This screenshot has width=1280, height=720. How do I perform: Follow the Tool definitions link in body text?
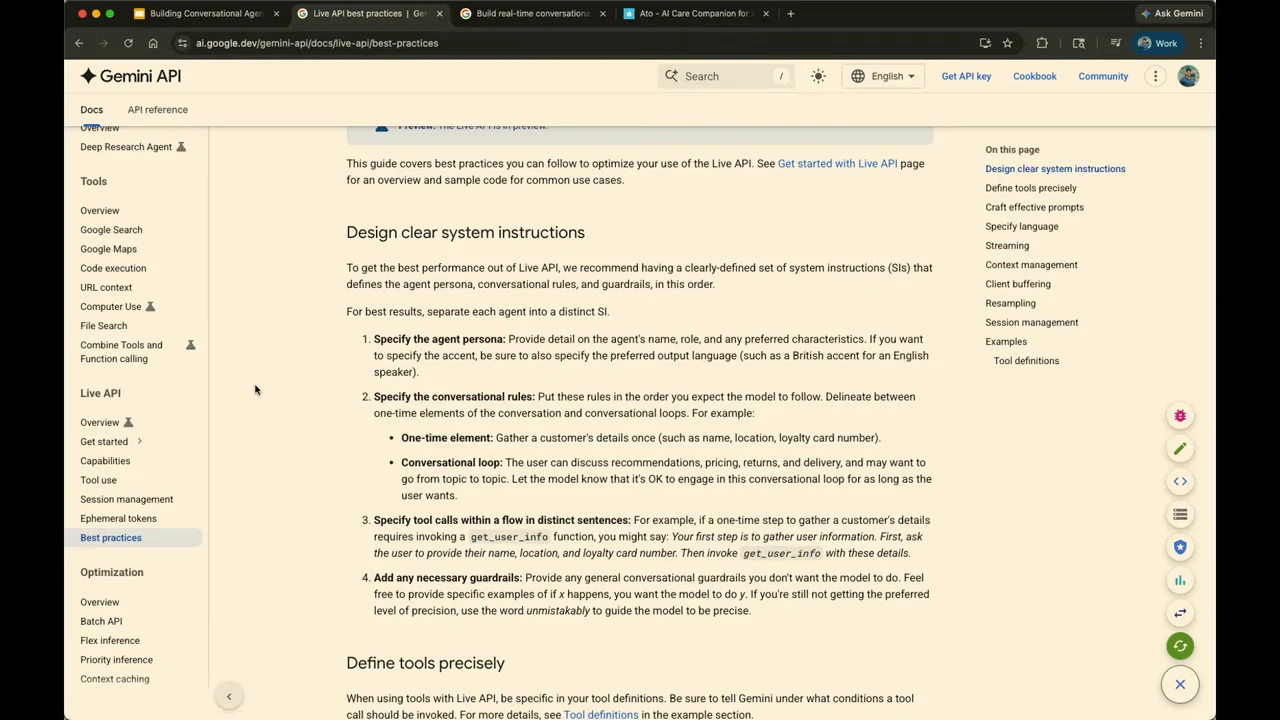tap(600, 715)
